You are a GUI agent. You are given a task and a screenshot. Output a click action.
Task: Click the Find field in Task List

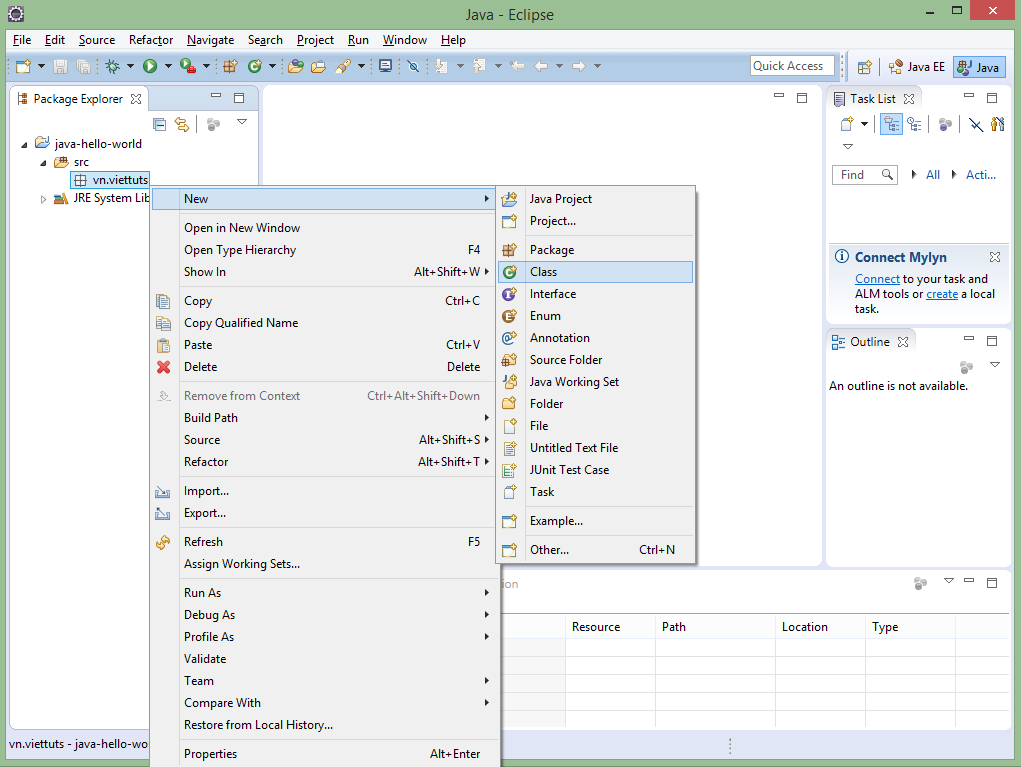point(864,174)
